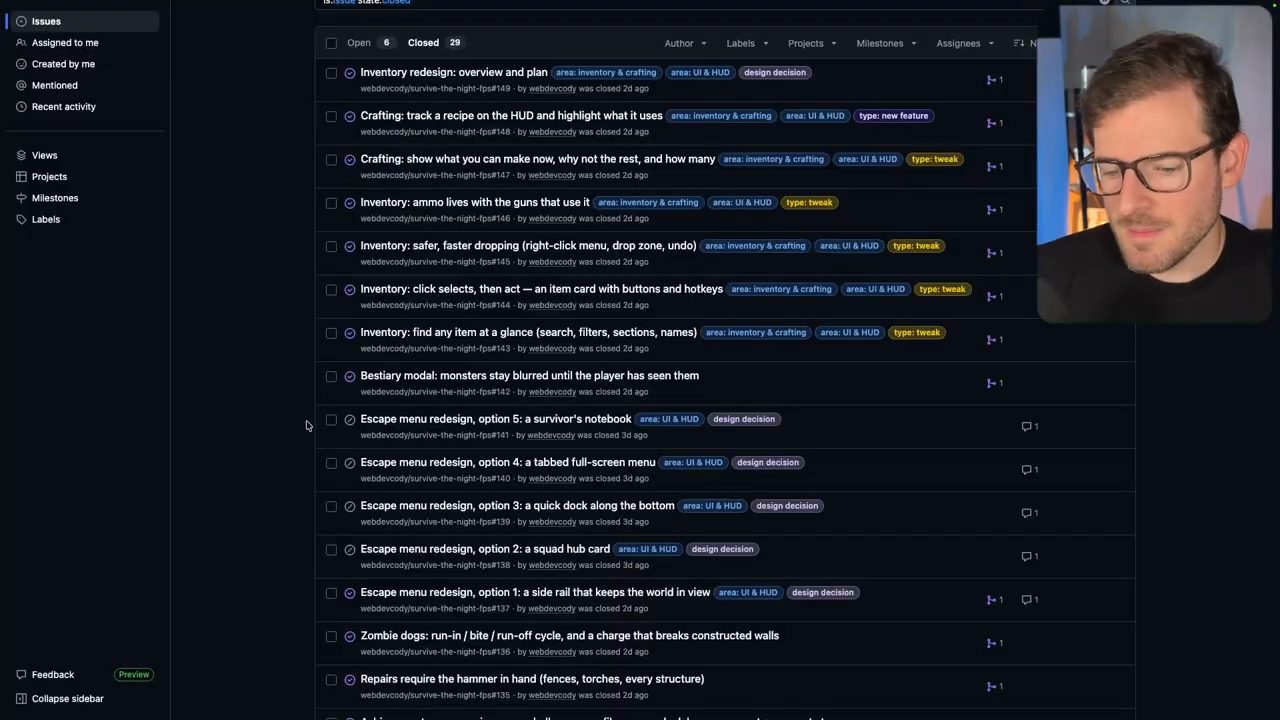Show the Open issues tab
The image size is (1280, 720).
pos(369,43)
